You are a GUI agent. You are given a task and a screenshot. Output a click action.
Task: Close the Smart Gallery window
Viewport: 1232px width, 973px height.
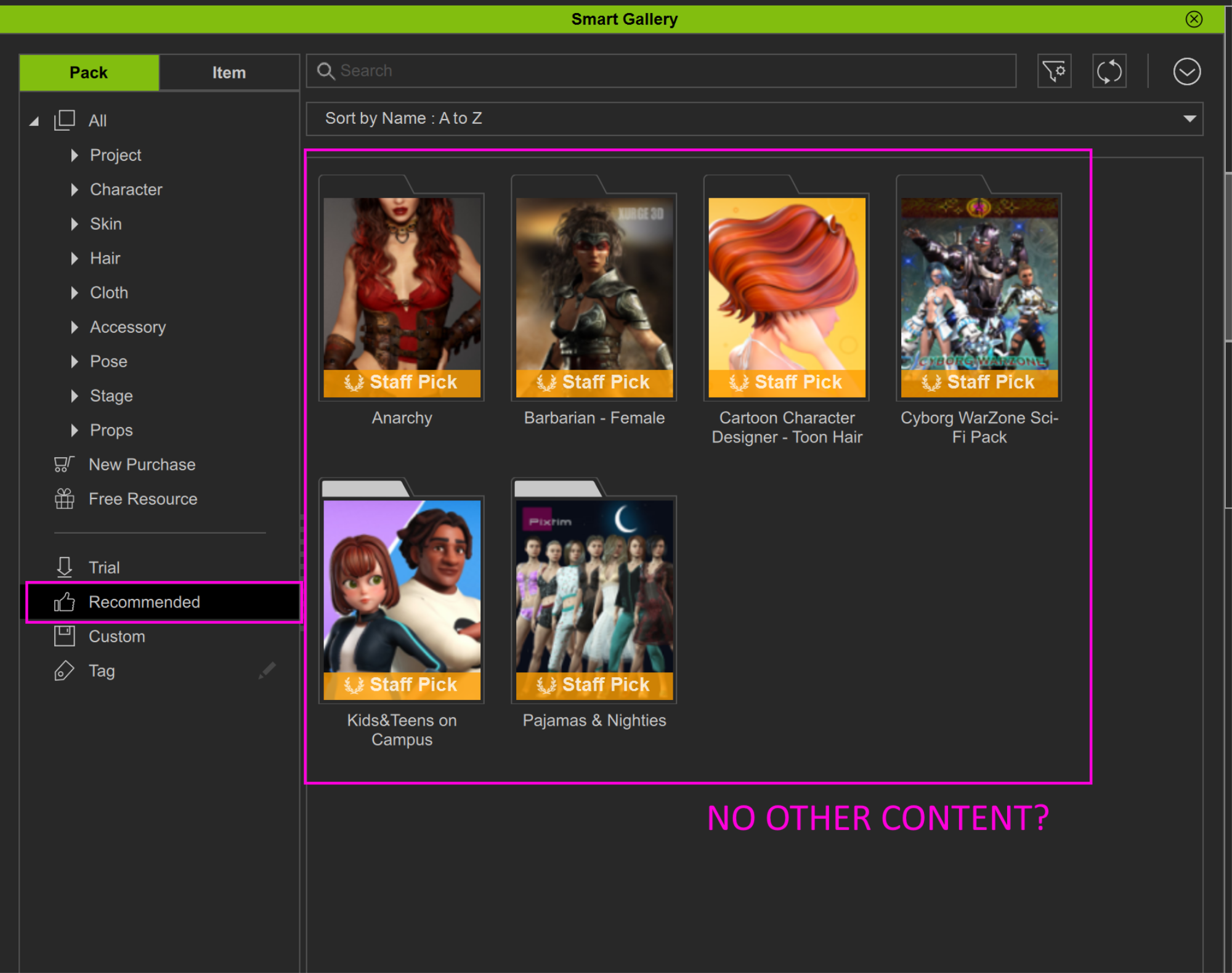(x=1194, y=19)
